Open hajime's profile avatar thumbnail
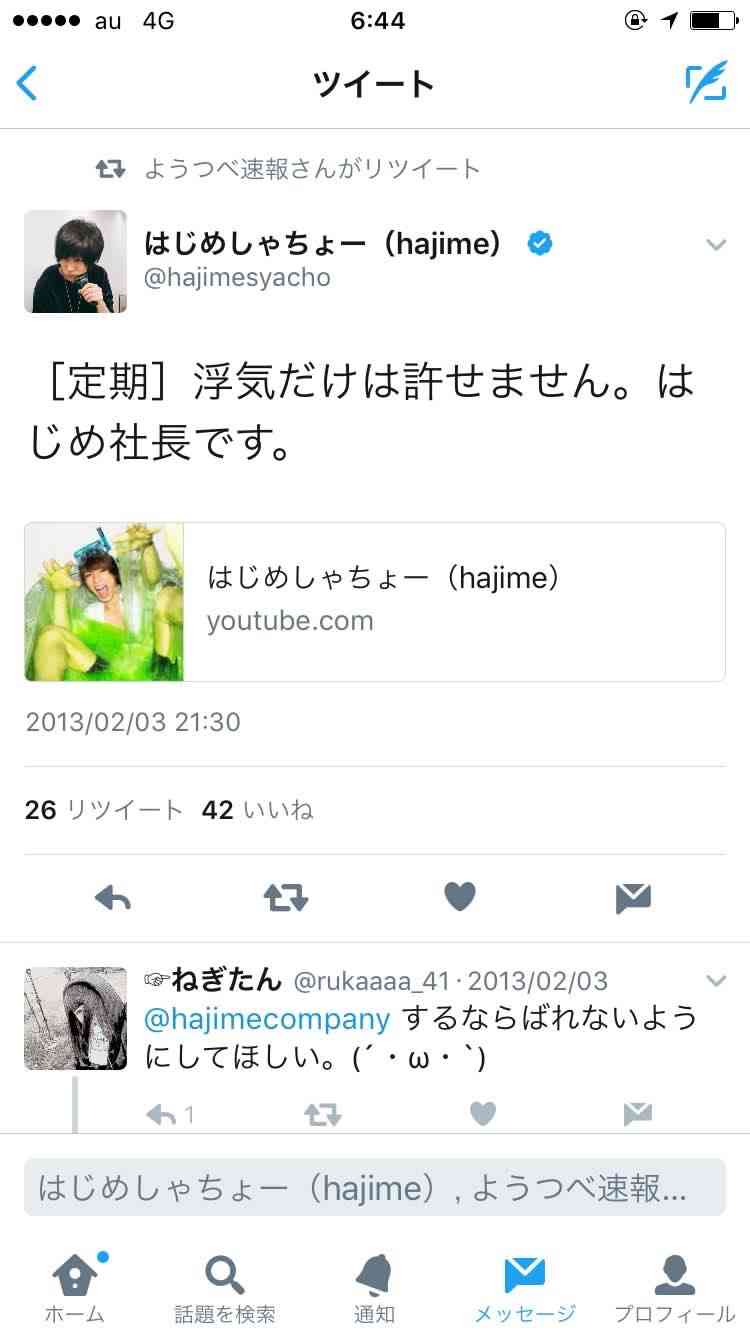 [x=76, y=261]
